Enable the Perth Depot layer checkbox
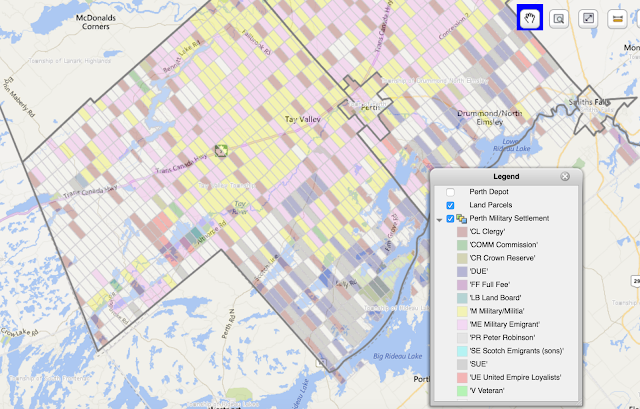Image resolution: width=640 pixels, height=409 pixels. click(x=450, y=192)
